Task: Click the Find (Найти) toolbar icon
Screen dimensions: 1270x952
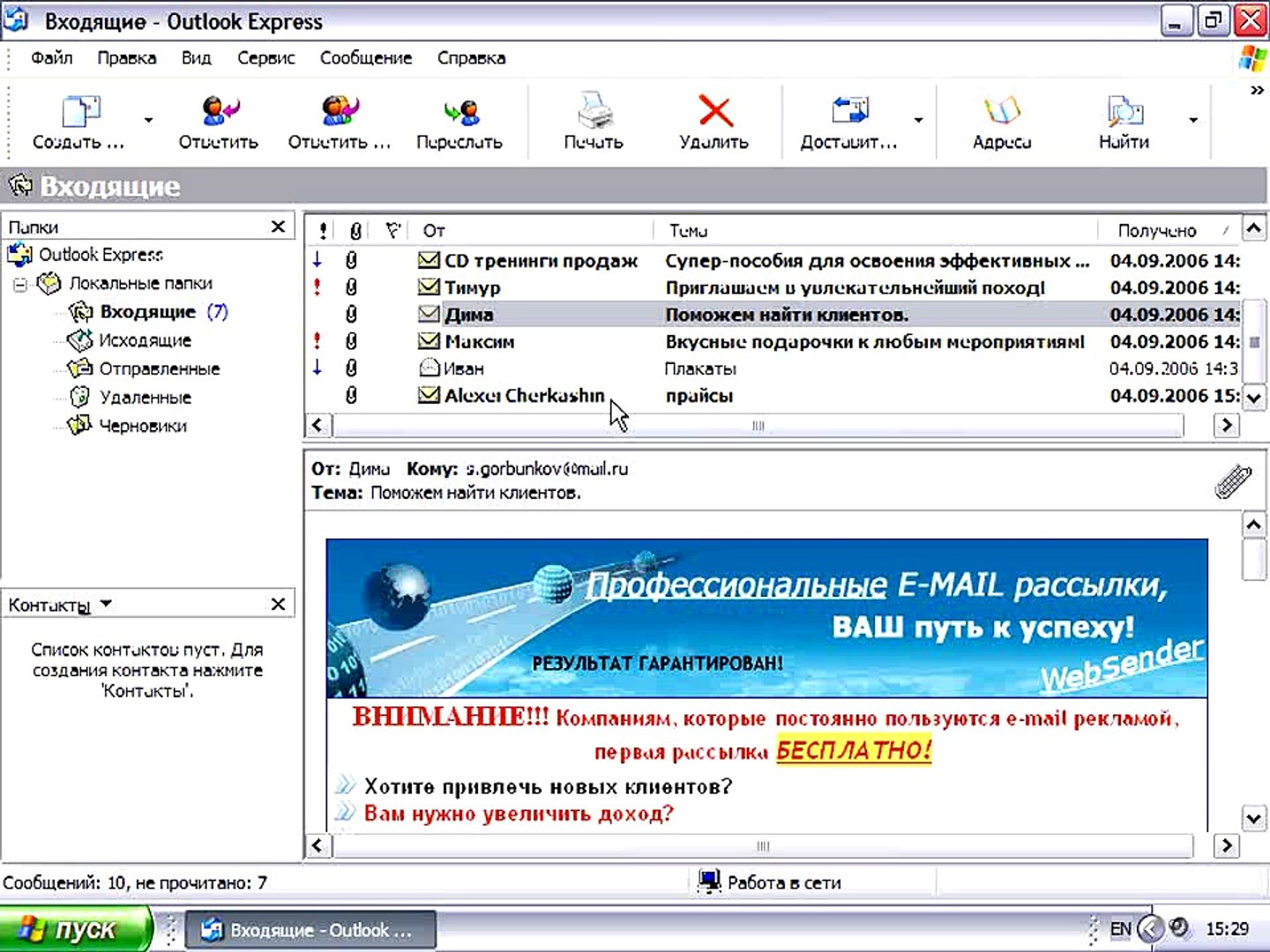Action: (1124, 111)
